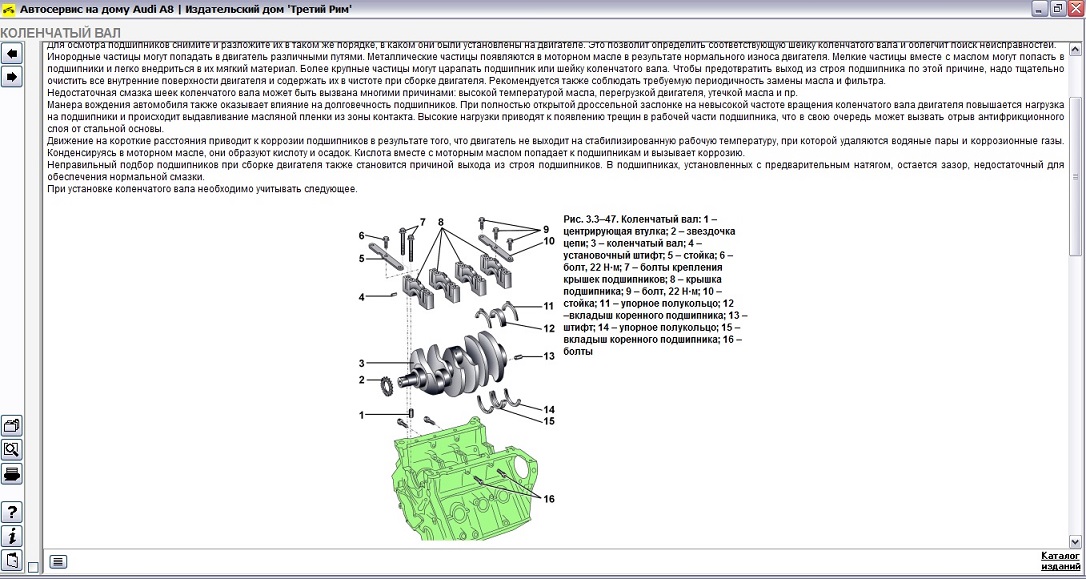Toggle the contents list button below the text
The height and width of the screenshot is (579, 1086).
pos(59,561)
